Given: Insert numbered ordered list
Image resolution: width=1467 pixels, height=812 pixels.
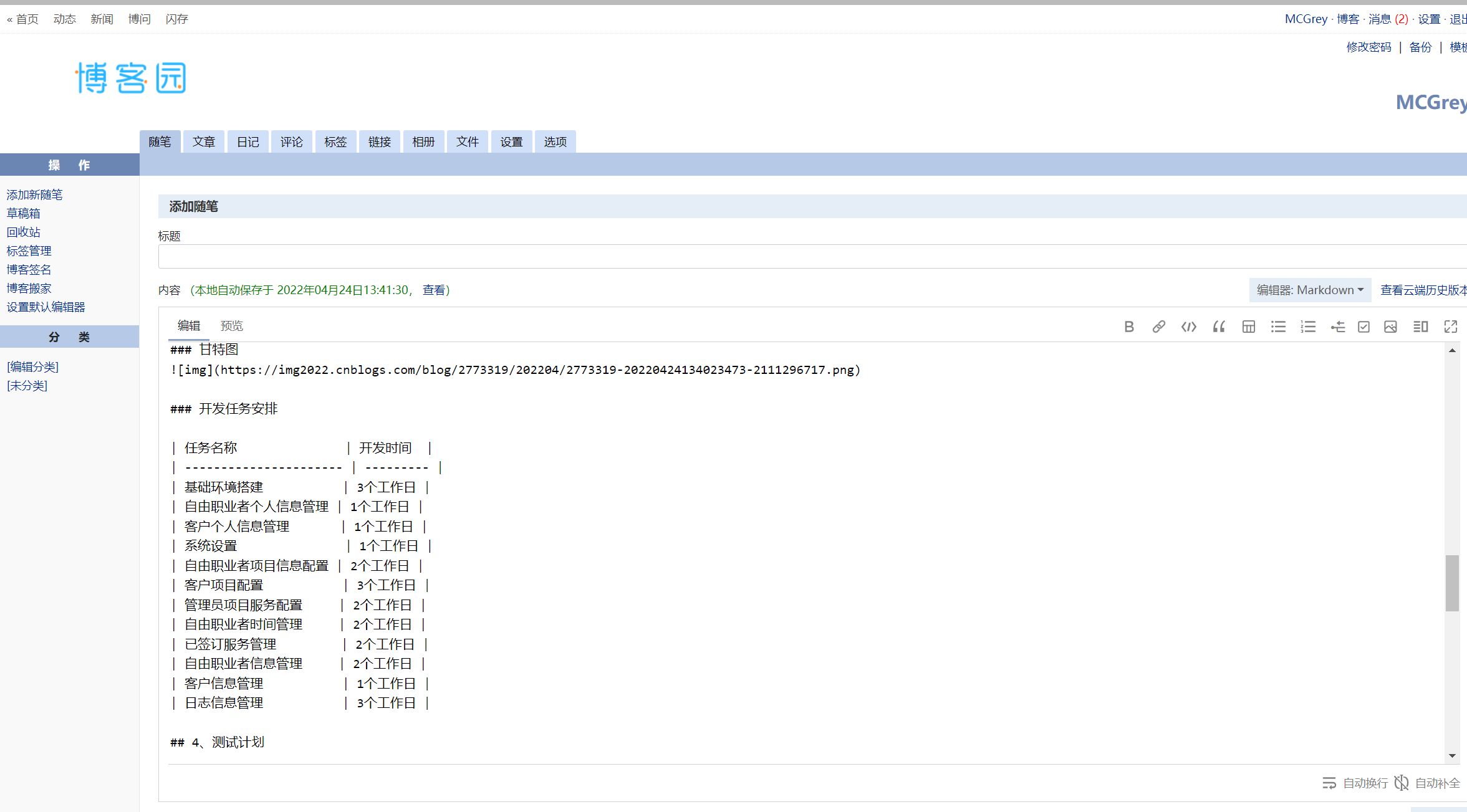Looking at the screenshot, I should tap(1308, 327).
